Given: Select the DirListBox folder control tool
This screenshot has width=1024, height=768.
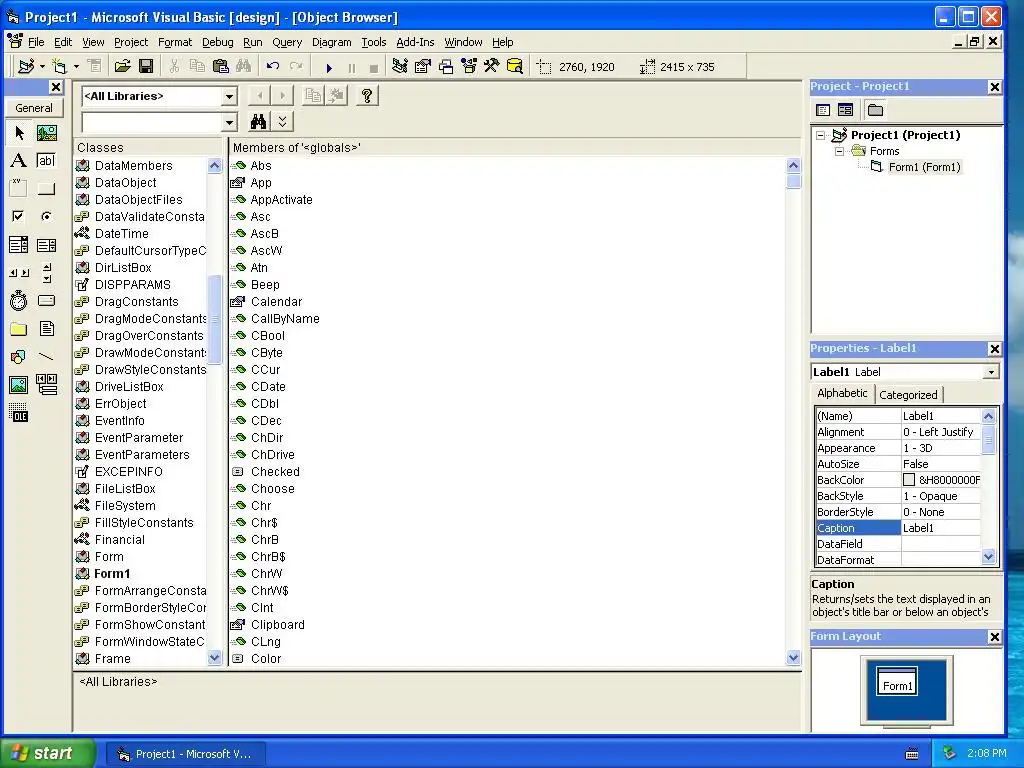Looking at the screenshot, I should pyautogui.click(x=19, y=328).
